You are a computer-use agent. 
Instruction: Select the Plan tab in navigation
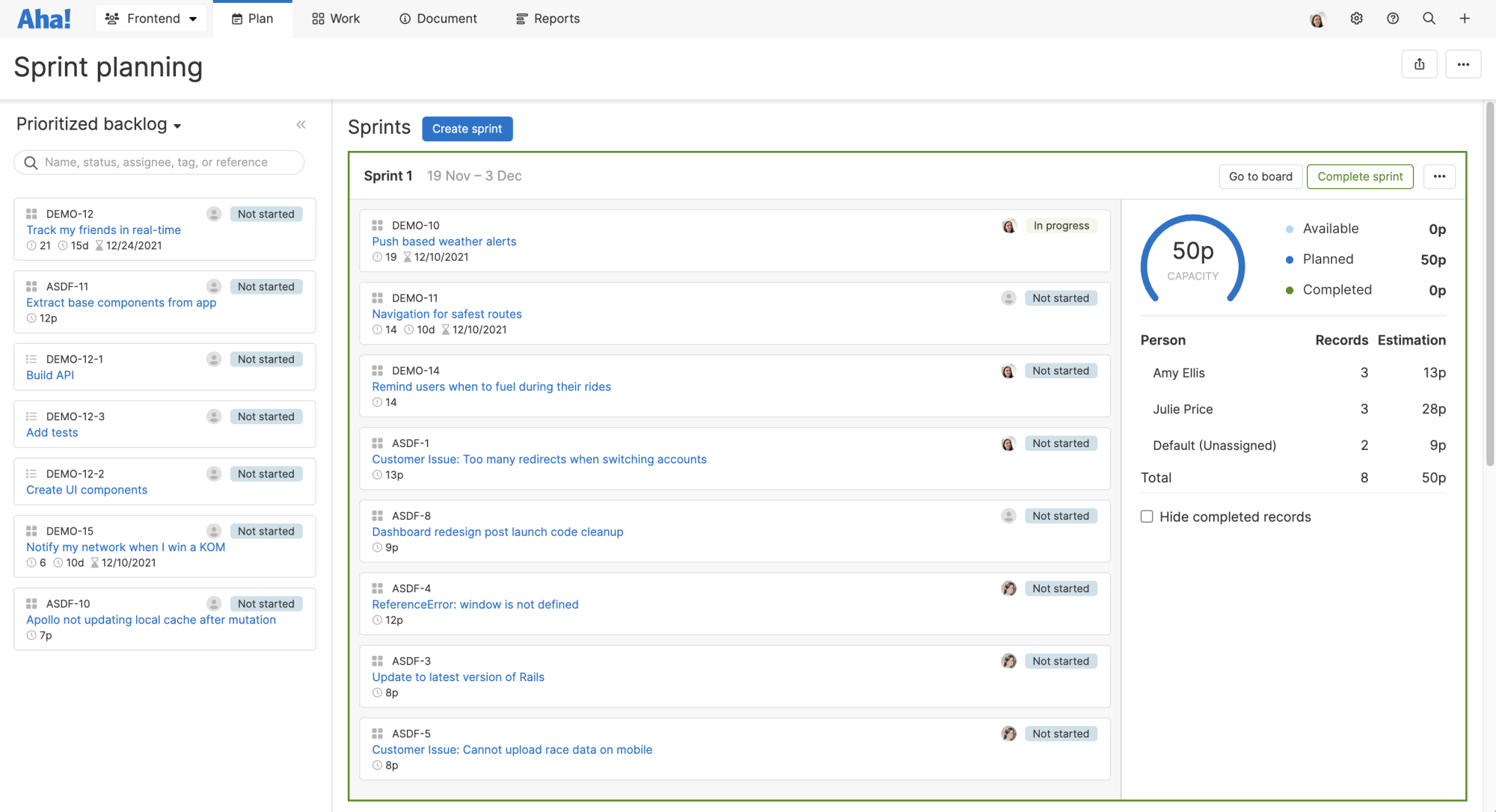tap(253, 18)
